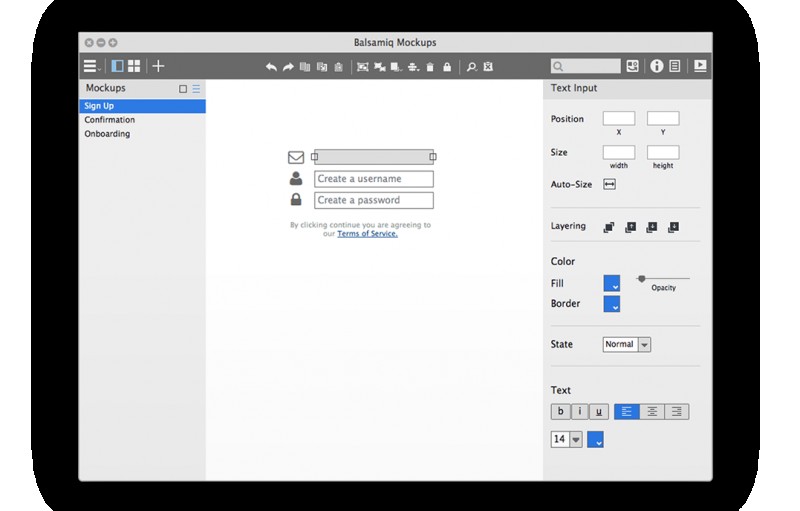Switch Mockups panel to list view
Screen dimensions: 800x511
196,89
